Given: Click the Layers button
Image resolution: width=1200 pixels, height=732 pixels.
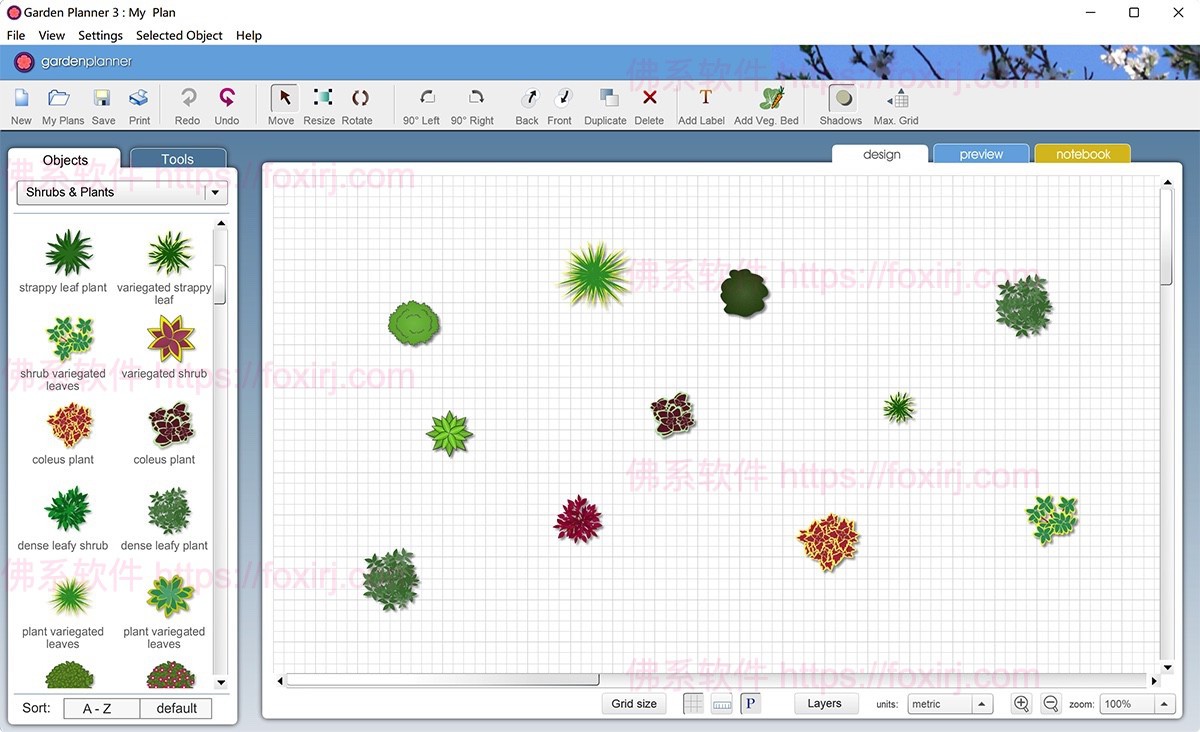Looking at the screenshot, I should [x=824, y=704].
